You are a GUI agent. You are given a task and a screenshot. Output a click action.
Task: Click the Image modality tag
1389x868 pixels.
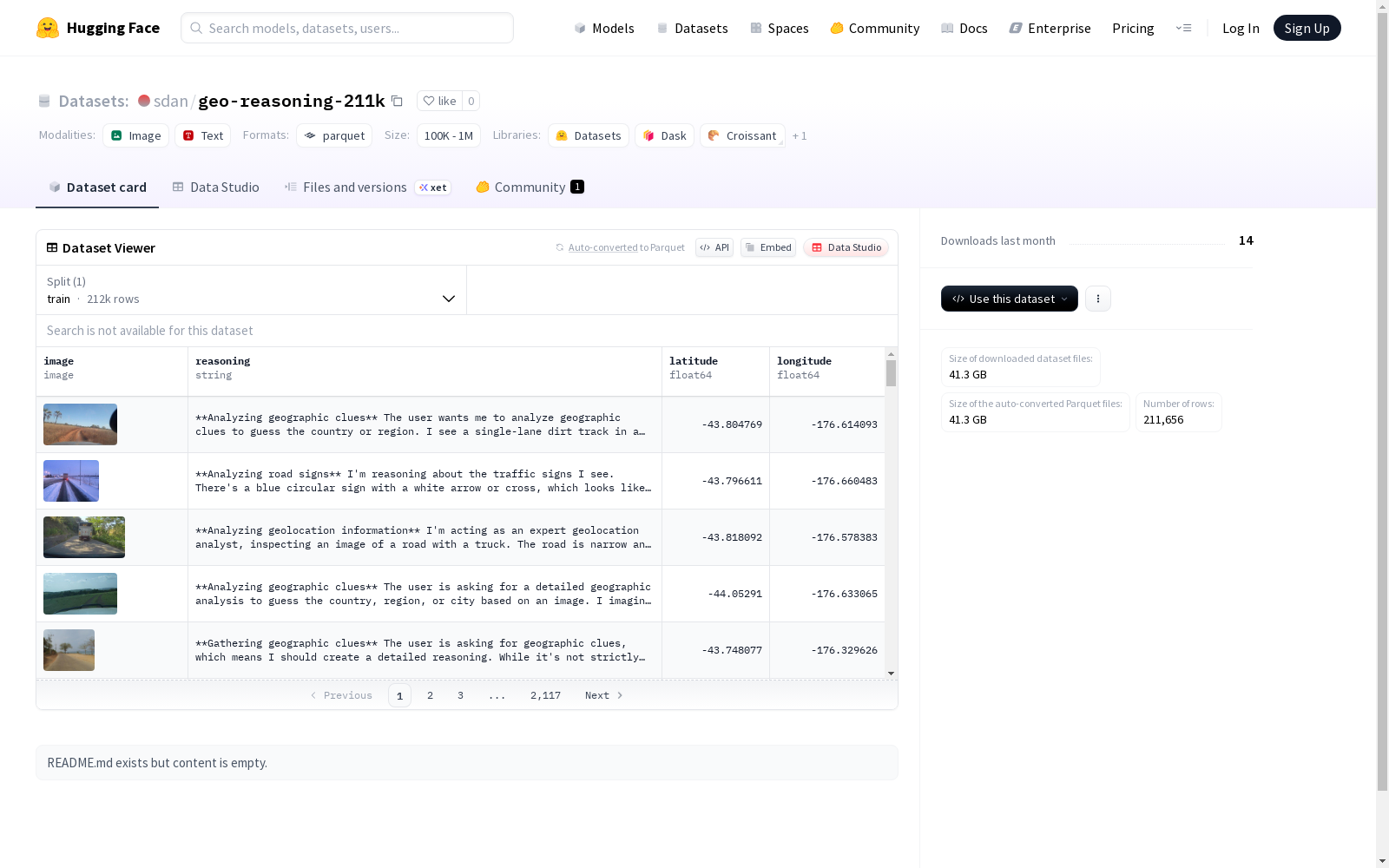(135, 135)
